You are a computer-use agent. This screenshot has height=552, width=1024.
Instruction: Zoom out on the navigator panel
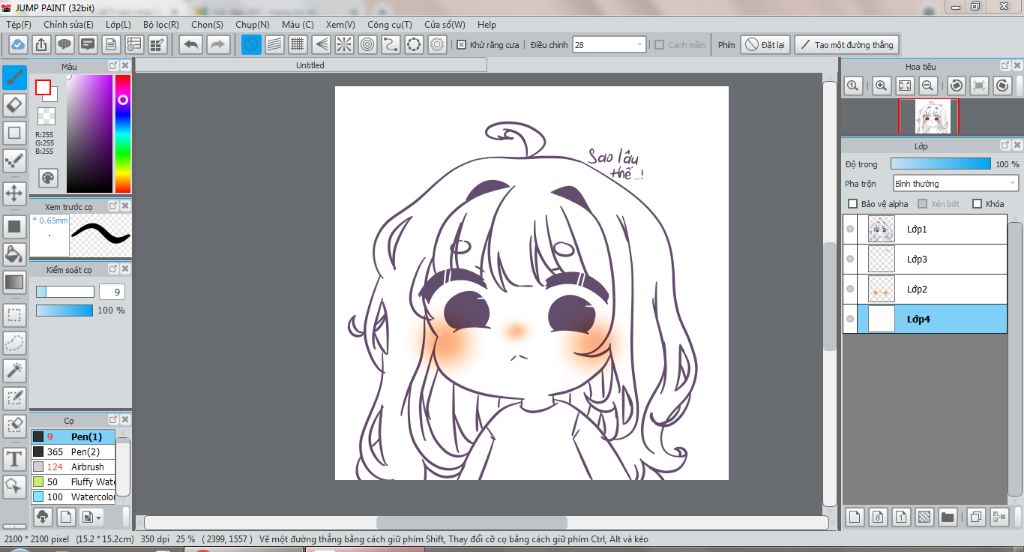[x=927, y=86]
